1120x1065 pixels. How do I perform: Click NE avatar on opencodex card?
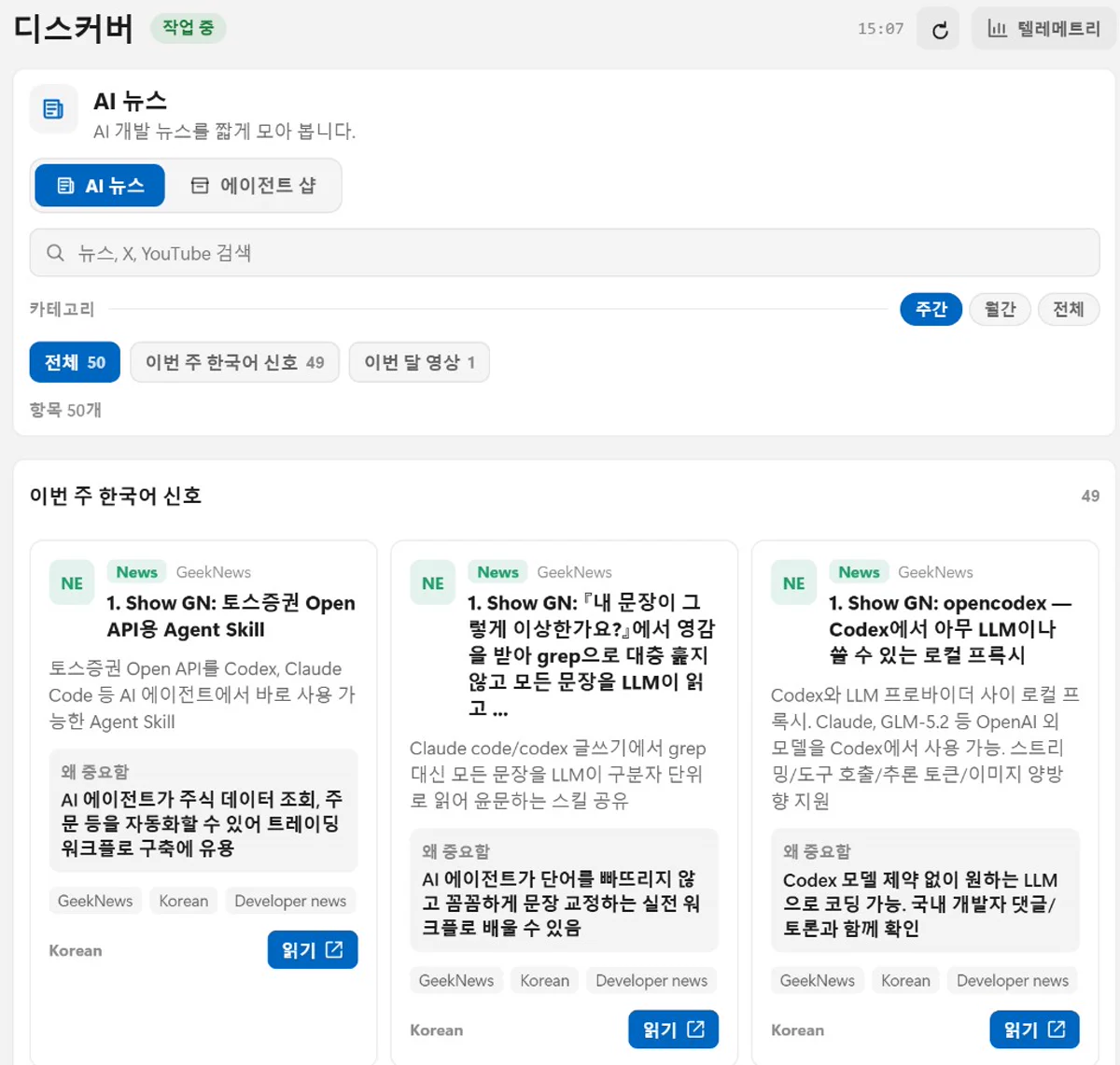794,583
